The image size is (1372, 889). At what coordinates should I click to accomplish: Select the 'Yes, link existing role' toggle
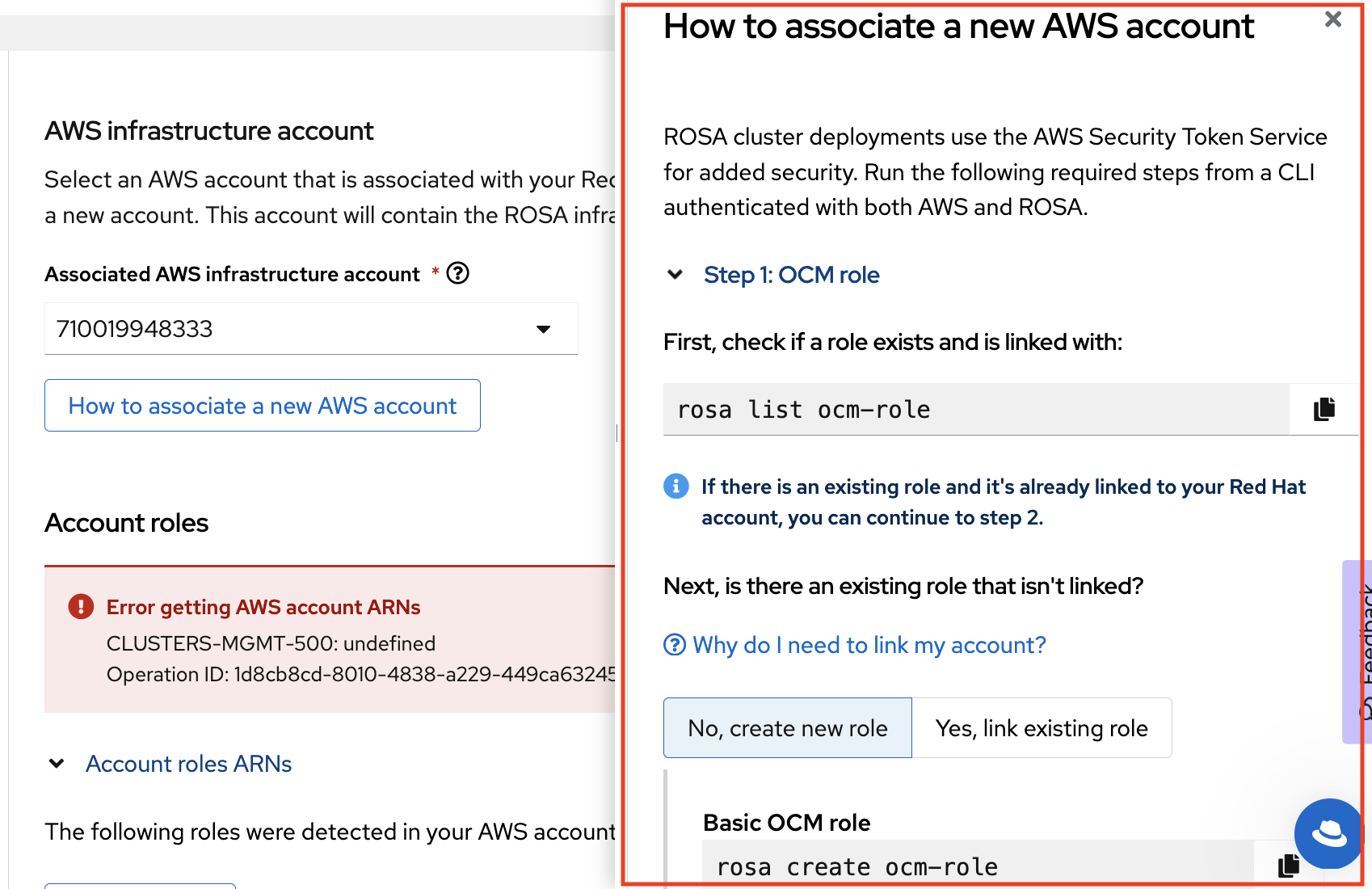click(1041, 728)
